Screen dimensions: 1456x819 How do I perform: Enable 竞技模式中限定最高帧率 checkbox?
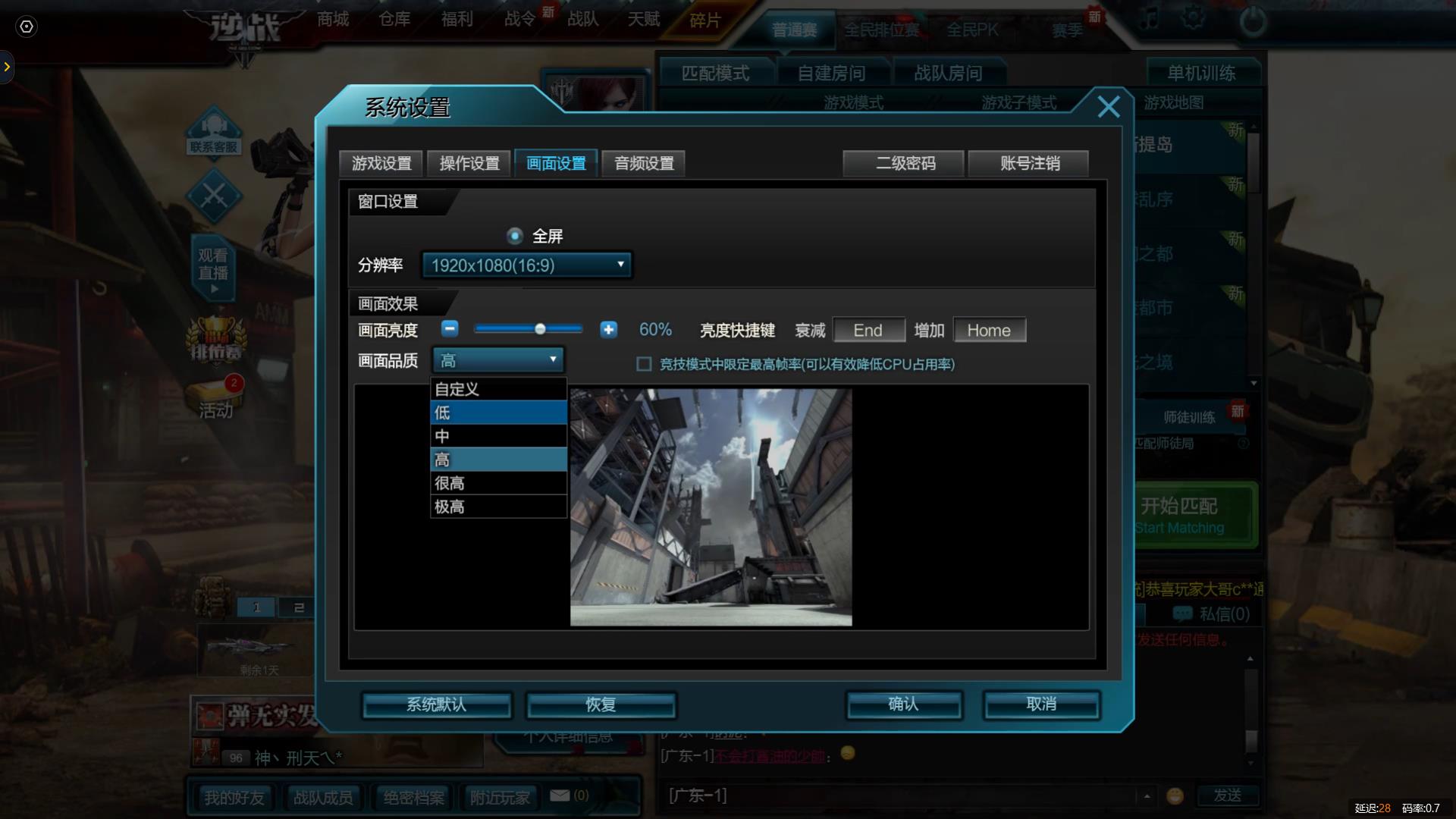pyautogui.click(x=644, y=364)
